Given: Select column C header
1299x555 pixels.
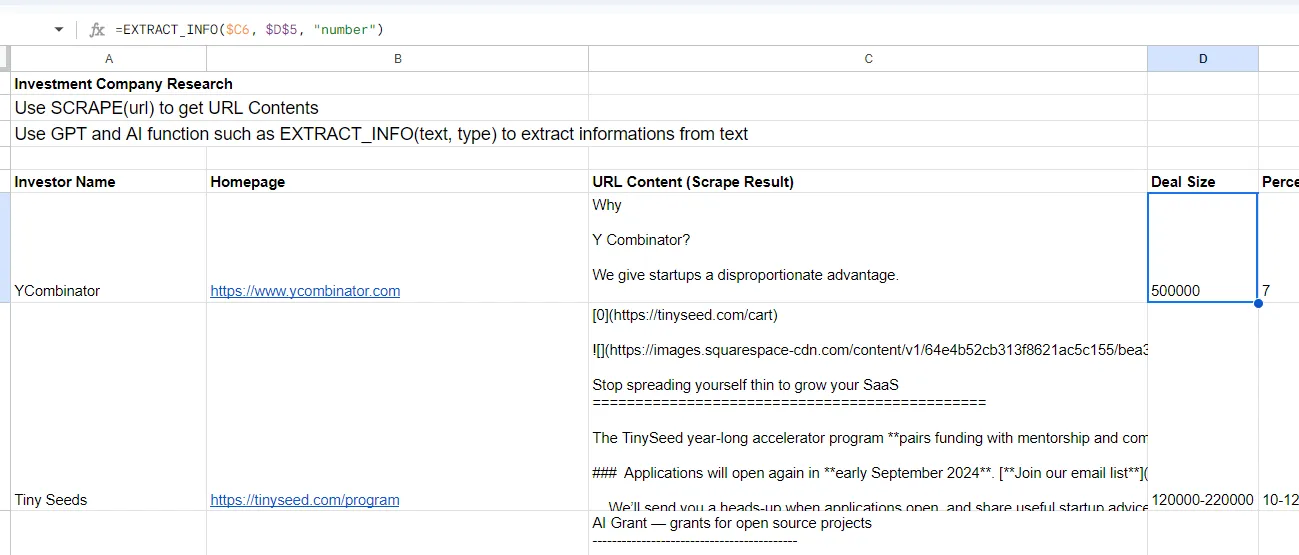Looking at the screenshot, I should pyautogui.click(x=868, y=59).
